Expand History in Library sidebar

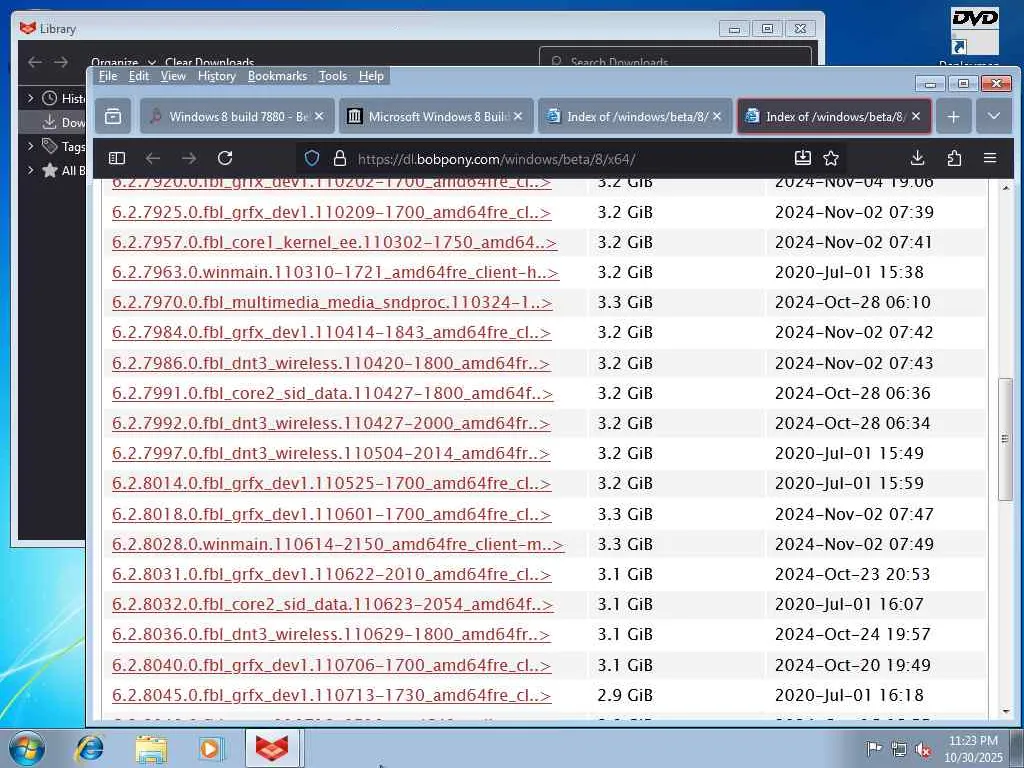click(x=30, y=98)
